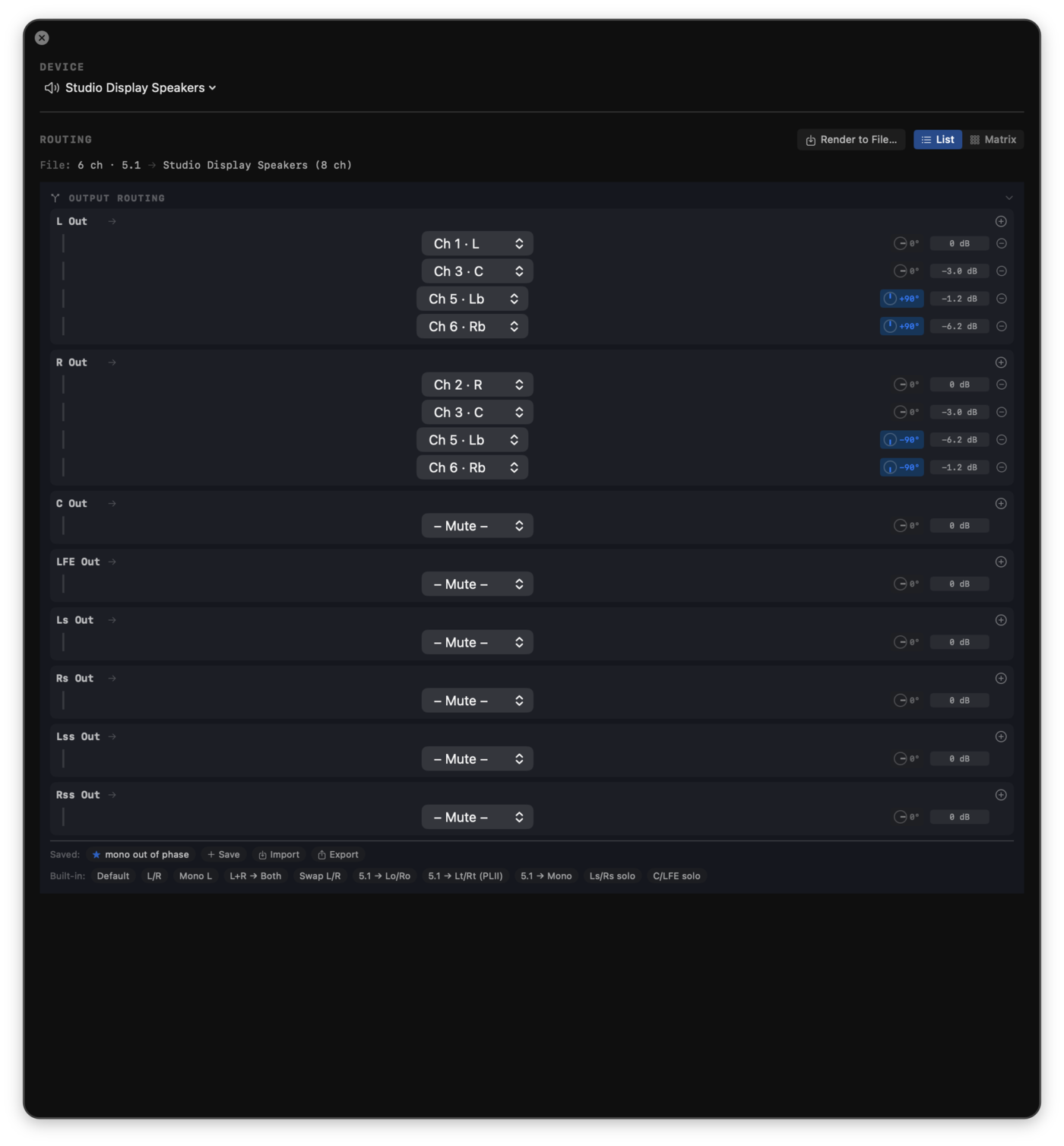
Task: Adjust -1.2 dB gain on L Out Ch 5 · Lb
Action: (959, 299)
